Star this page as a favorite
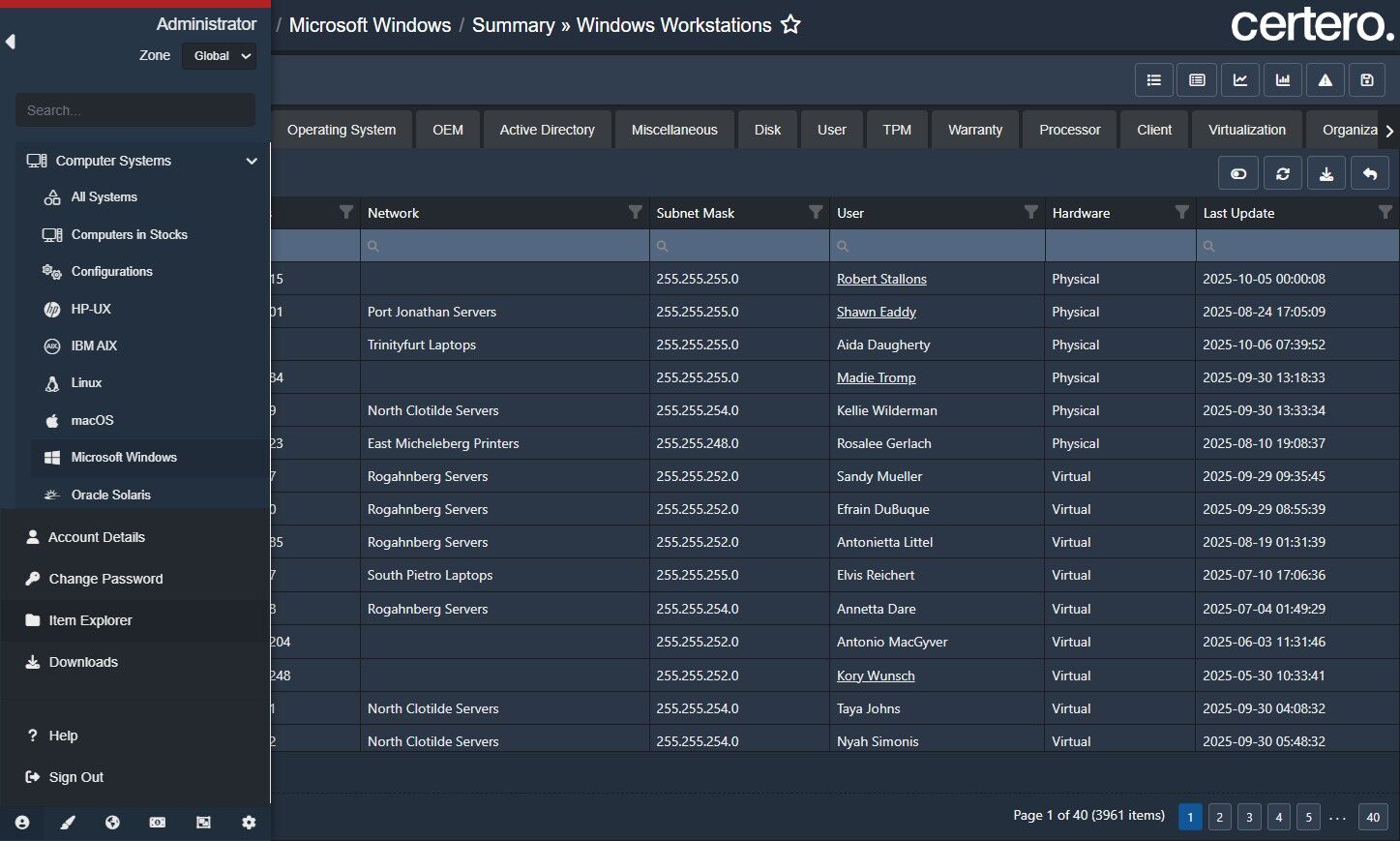Screen dimensions: 1400x841 790,25
